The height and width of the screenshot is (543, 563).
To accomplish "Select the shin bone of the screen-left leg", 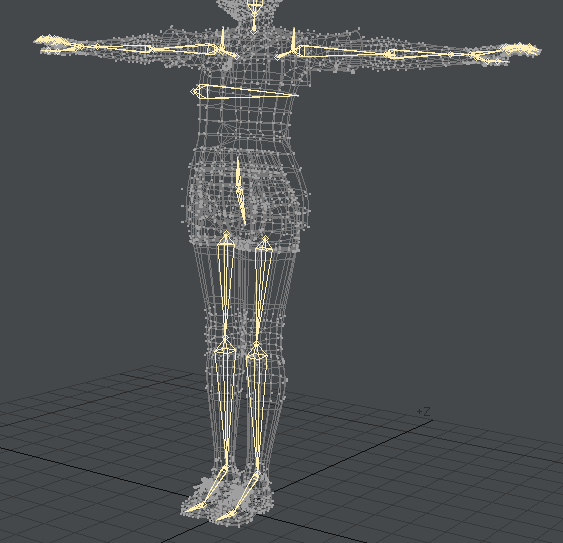I will click(x=225, y=402).
